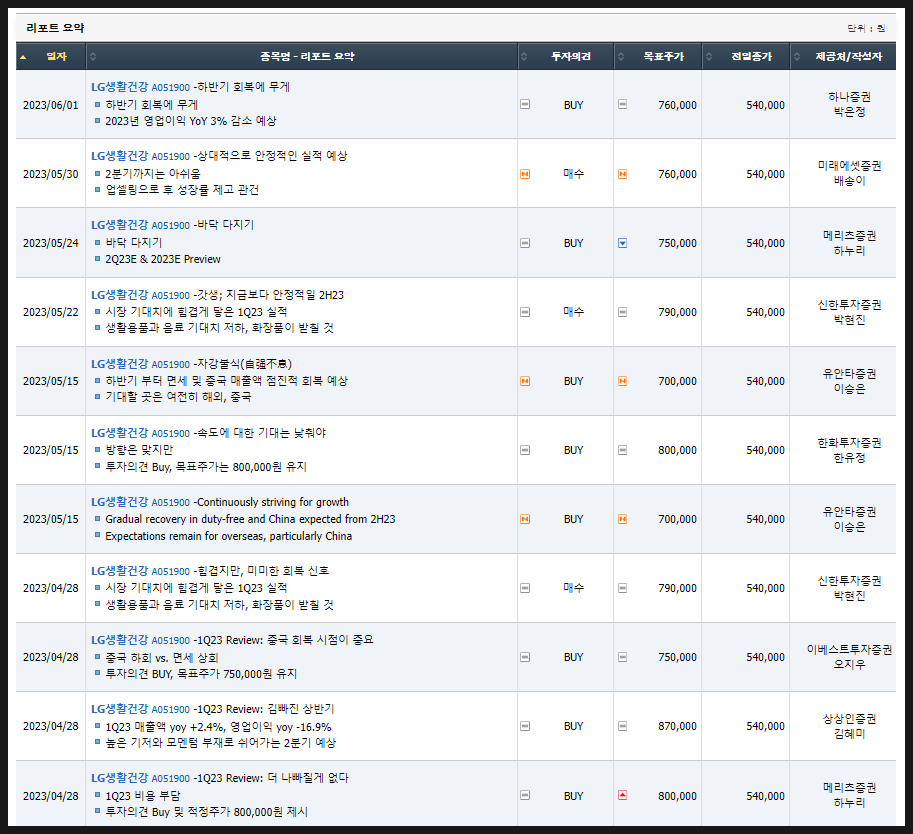This screenshot has height=834, width=913.
Task: Click the 매수 opinion in 미래에셋증권 row
Action: (x=574, y=174)
